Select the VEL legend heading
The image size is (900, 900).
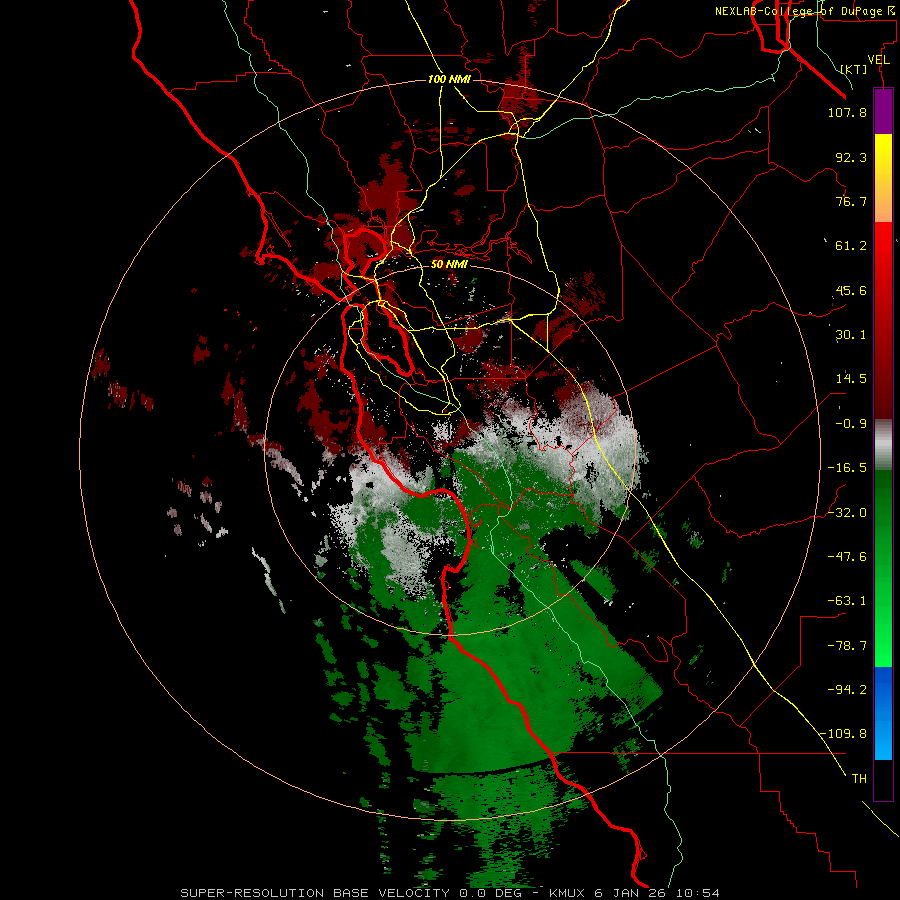point(878,60)
